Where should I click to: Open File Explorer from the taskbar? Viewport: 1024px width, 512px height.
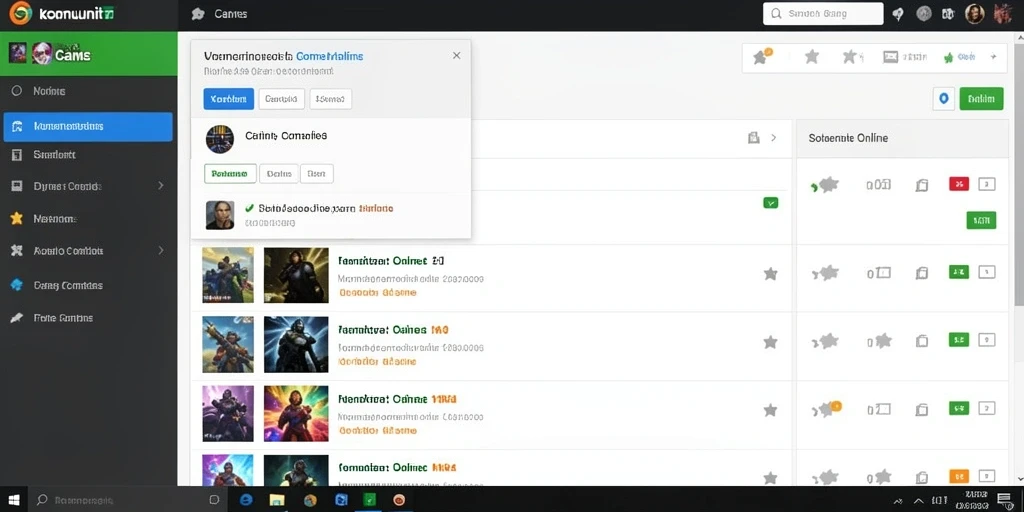click(278, 500)
